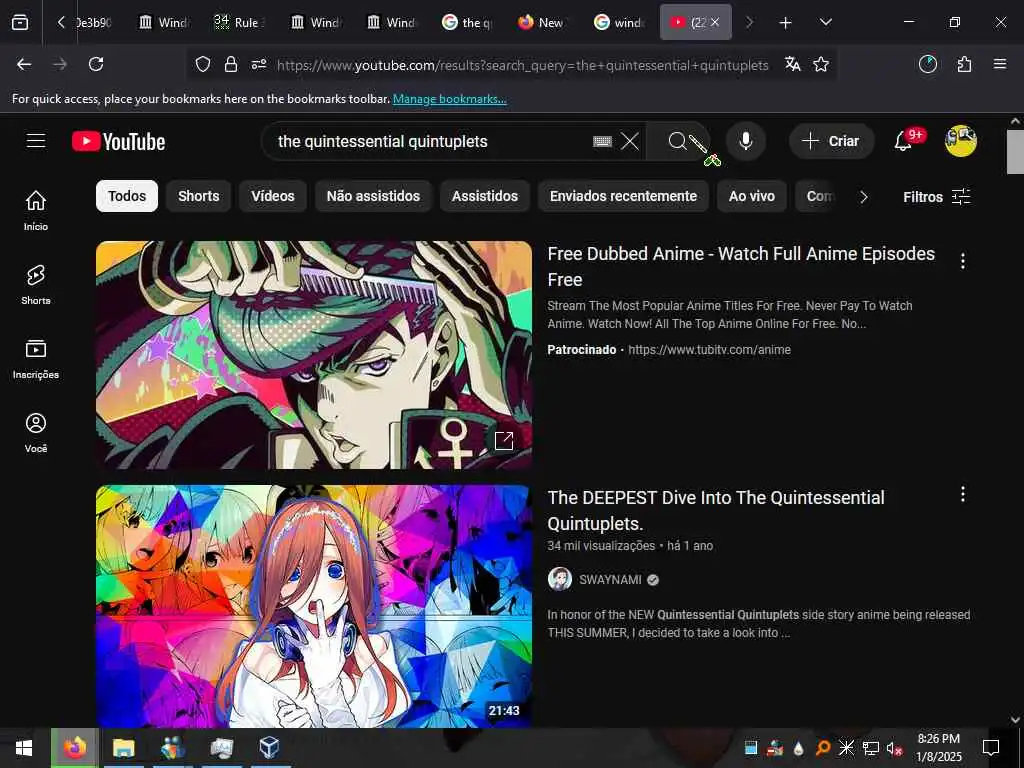Open a new tab with plus
This screenshot has width=1024, height=768.
[786, 23]
